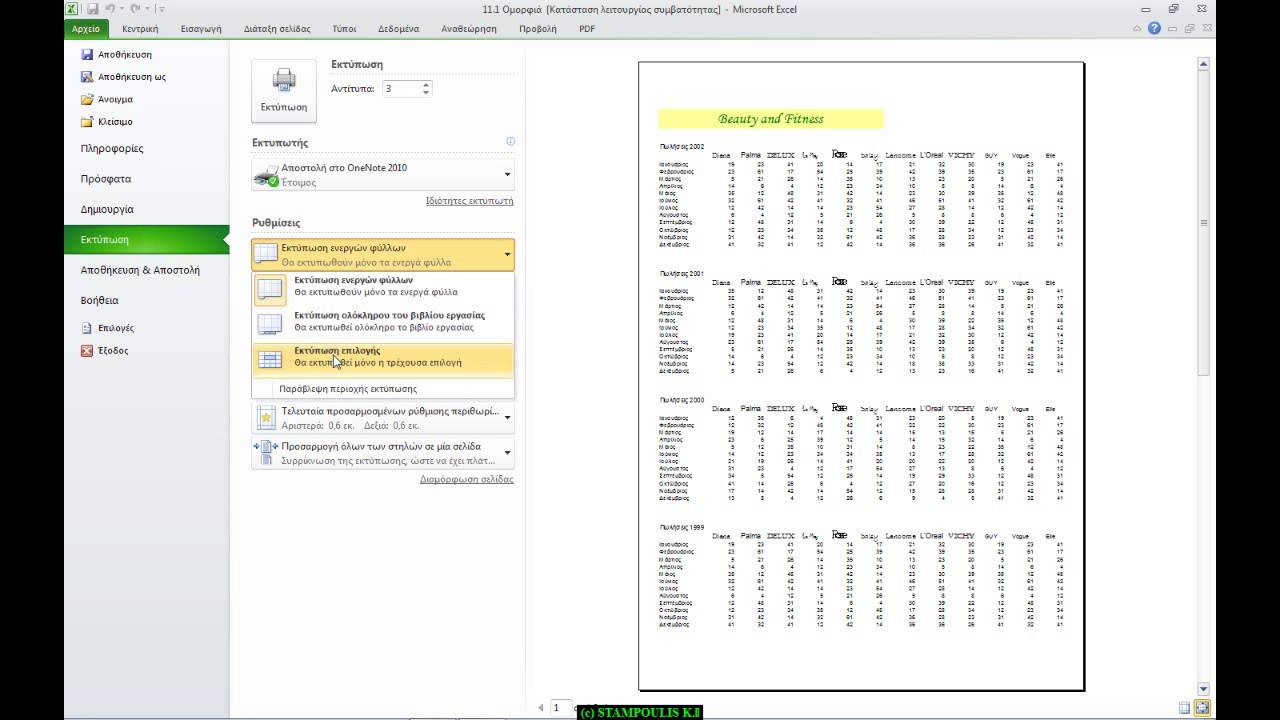
Task: Click the Ιδιότητες εκτυπωτή link
Action: click(x=469, y=201)
